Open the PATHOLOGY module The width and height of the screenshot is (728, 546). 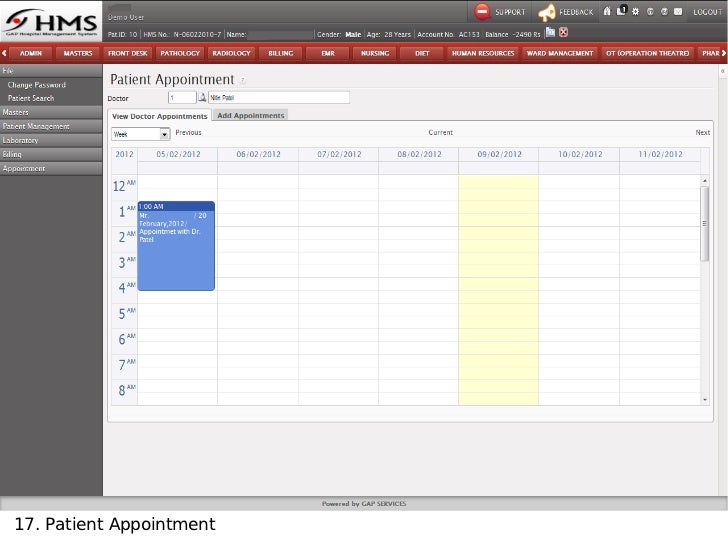point(180,53)
